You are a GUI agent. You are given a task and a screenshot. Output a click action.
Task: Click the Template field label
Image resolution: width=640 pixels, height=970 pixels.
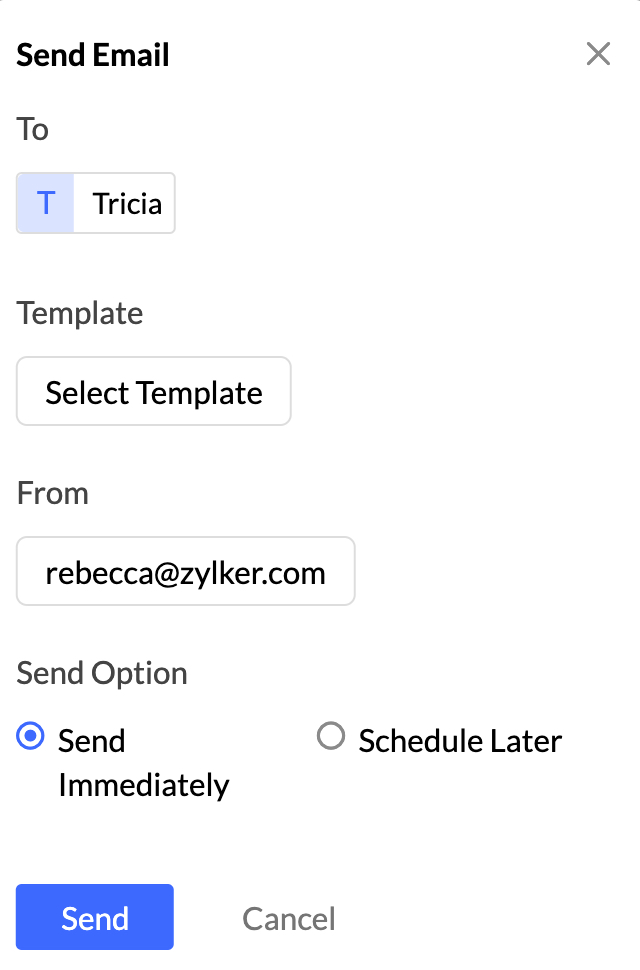[80, 313]
